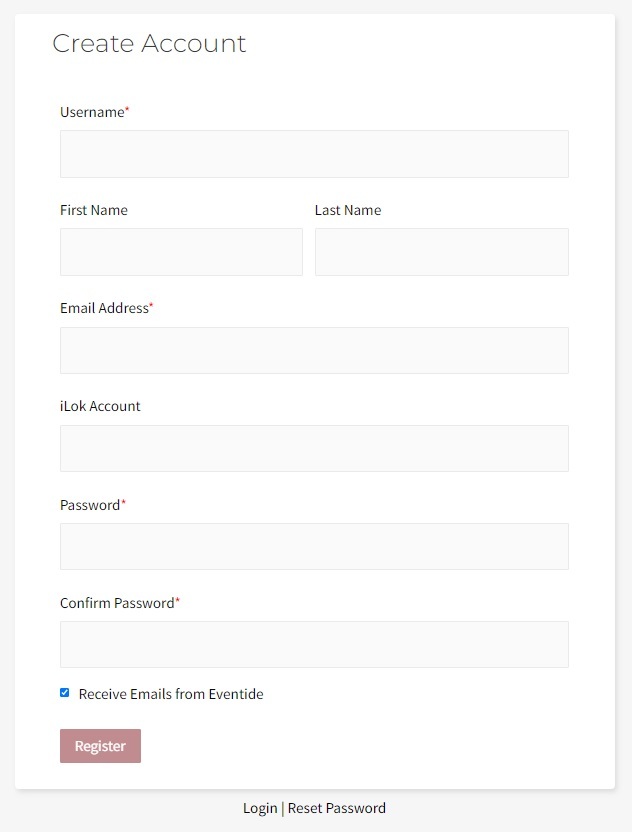The width and height of the screenshot is (632, 832).
Task: Focus the Password input field
Action: [x=314, y=546]
